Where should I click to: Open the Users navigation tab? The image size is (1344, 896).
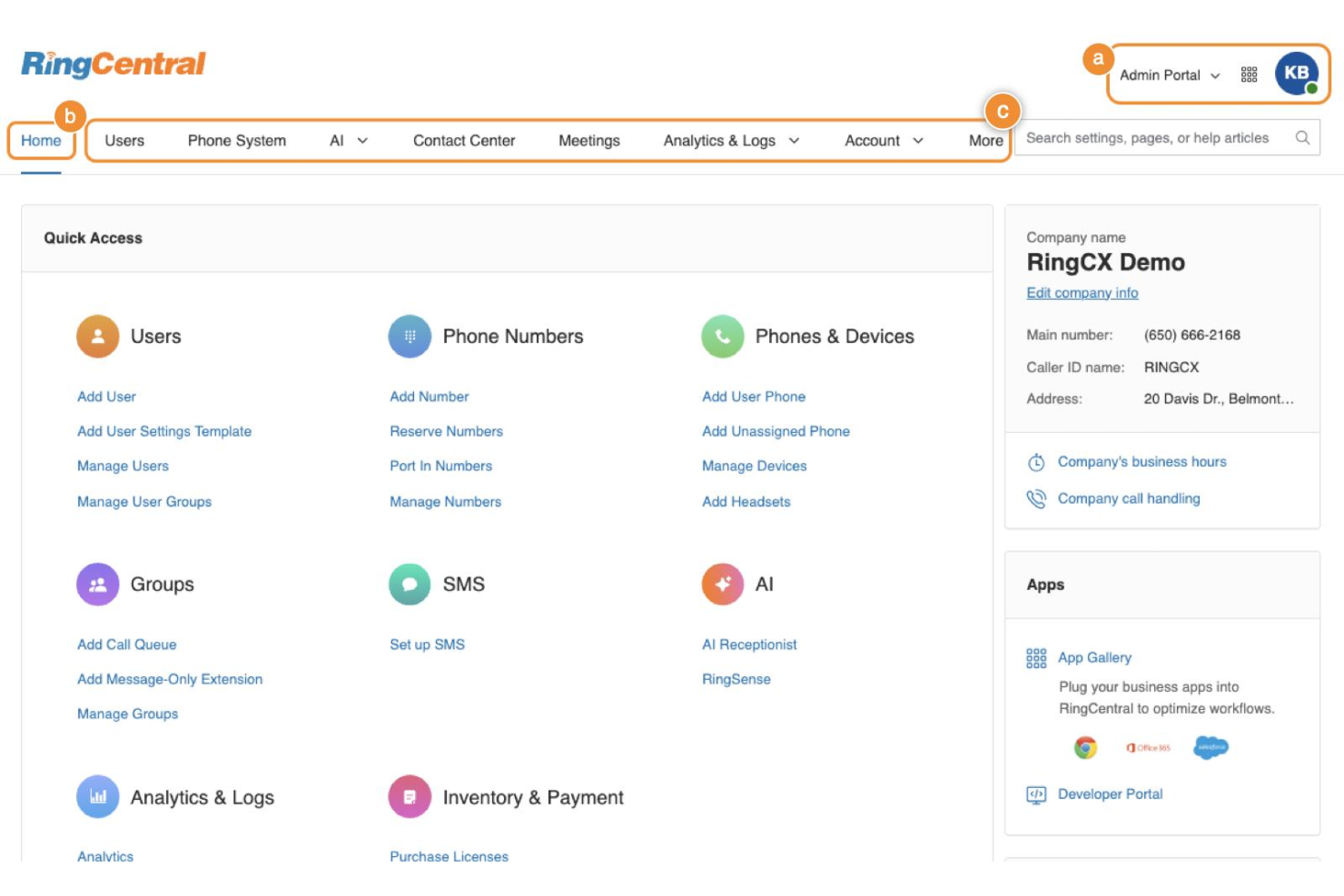pyautogui.click(x=124, y=141)
